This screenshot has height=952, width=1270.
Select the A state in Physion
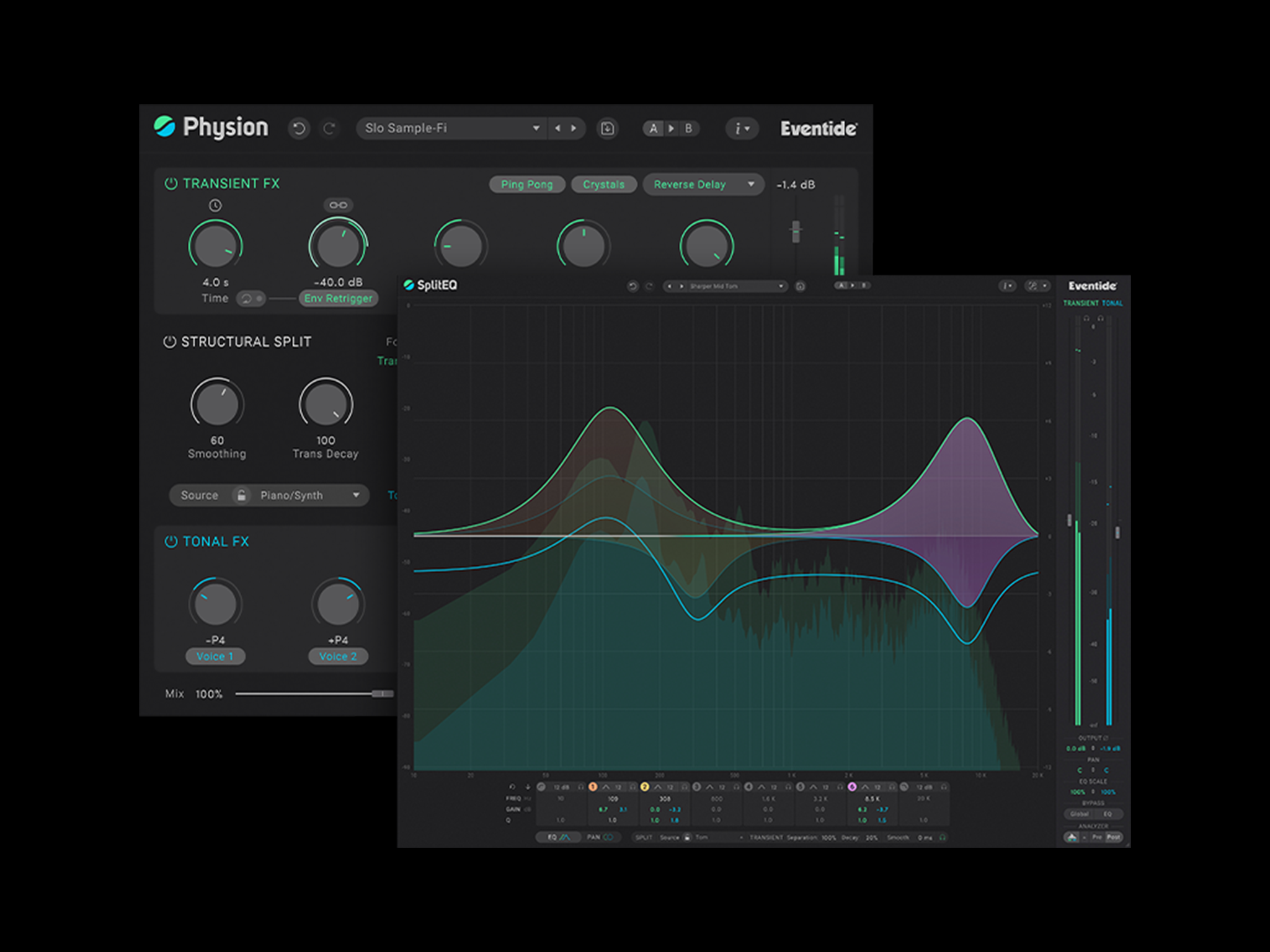tap(653, 128)
